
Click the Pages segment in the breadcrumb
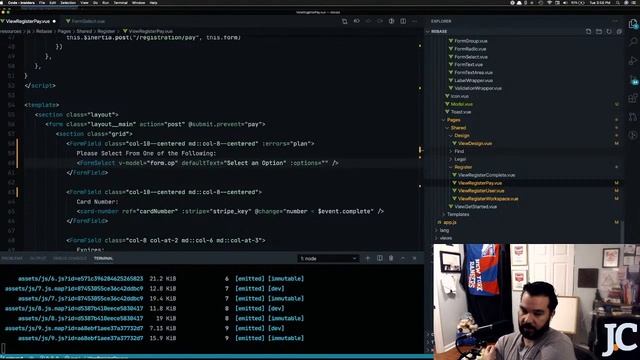(64, 31)
